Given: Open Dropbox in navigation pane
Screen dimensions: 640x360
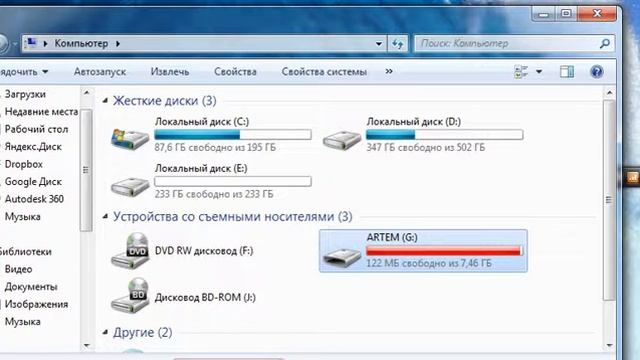Looking at the screenshot, I should (x=24, y=164).
